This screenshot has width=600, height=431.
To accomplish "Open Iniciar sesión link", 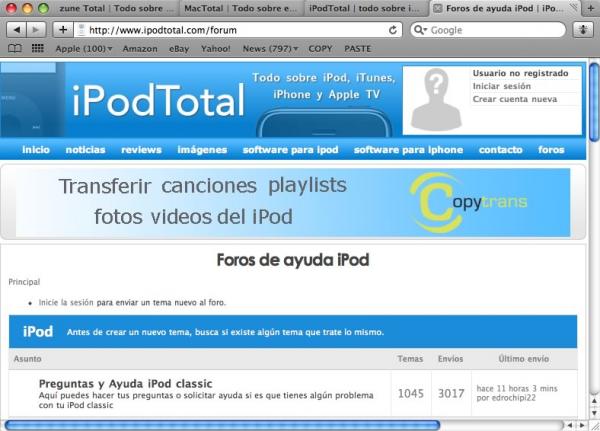I will click(502, 86).
